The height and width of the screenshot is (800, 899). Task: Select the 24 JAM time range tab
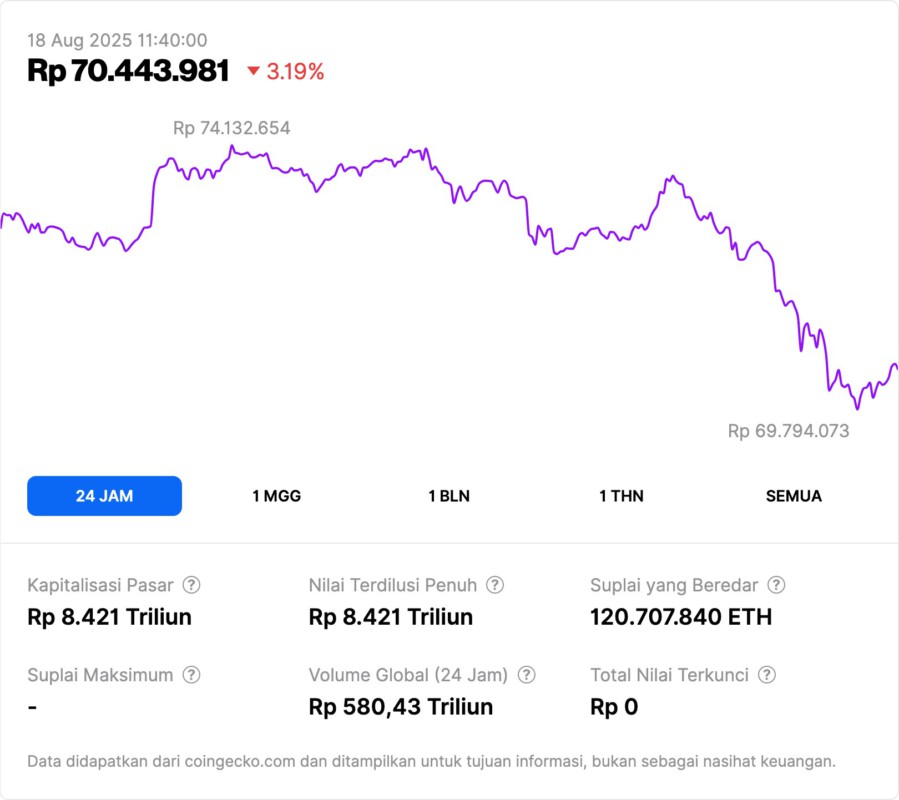click(104, 496)
